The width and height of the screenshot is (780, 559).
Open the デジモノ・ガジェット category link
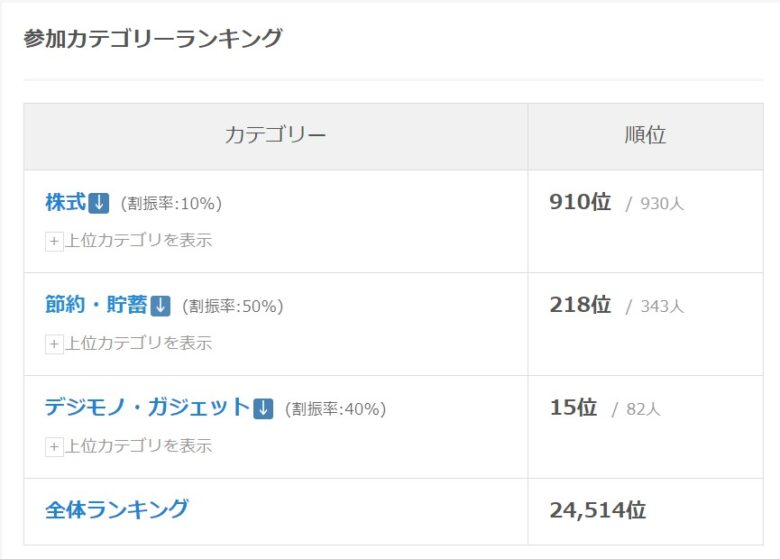[x=147, y=407]
